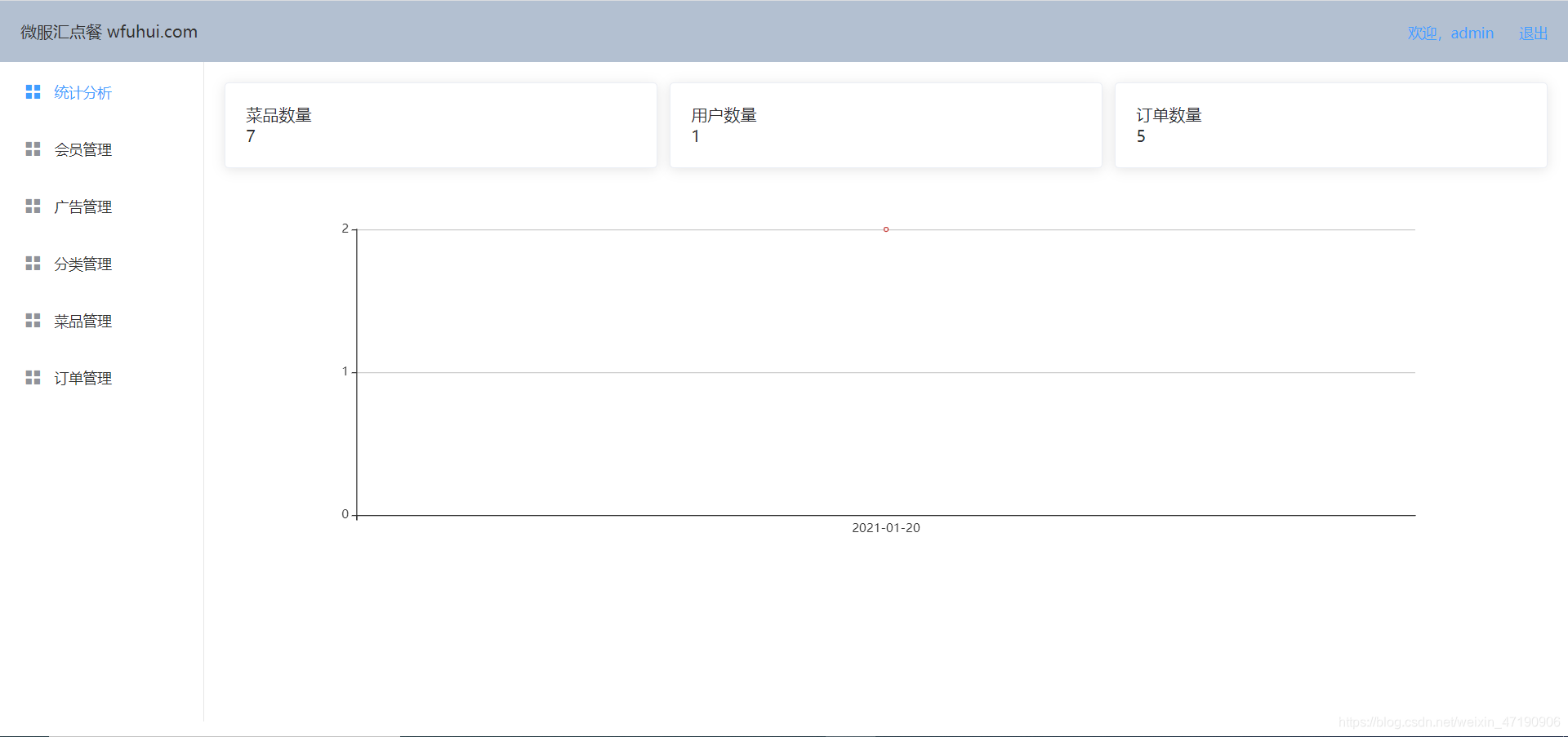This screenshot has height=737, width=1568.
Task: Click the value 1 under 用户数量
Action: [696, 136]
